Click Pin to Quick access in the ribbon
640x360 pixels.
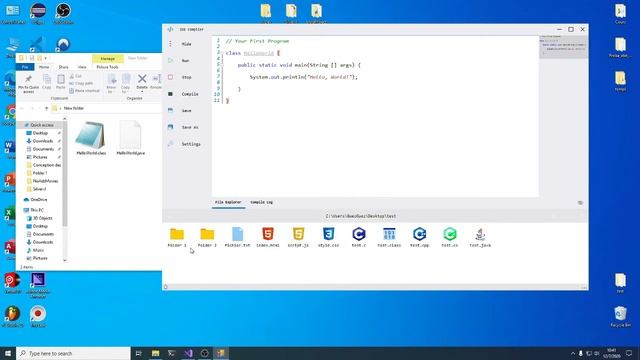(29, 83)
